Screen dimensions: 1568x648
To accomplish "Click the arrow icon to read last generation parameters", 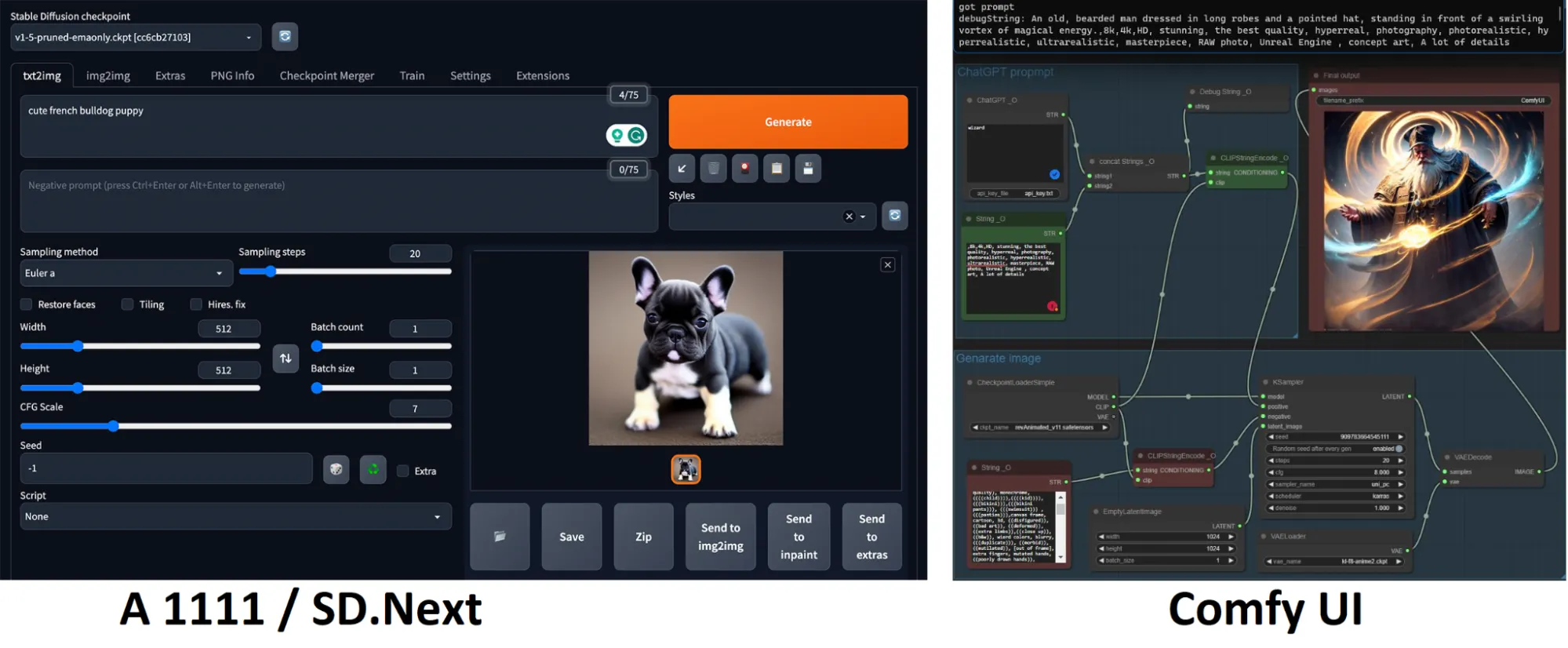I will (682, 169).
